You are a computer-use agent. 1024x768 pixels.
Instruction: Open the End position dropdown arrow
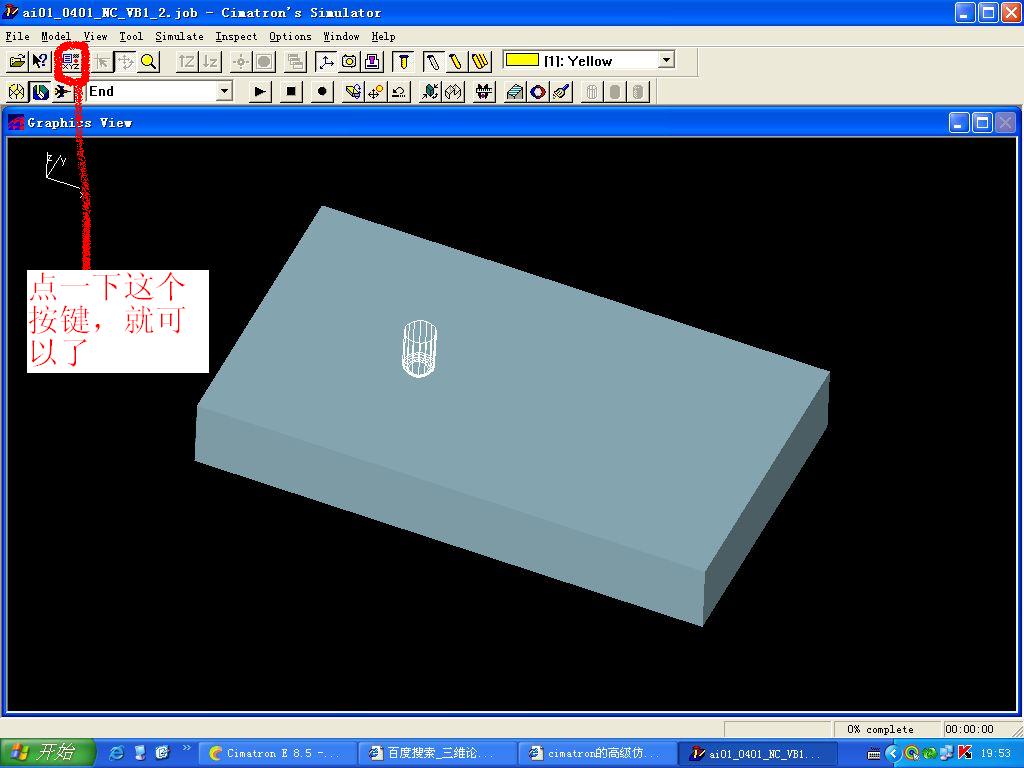tap(224, 91)
